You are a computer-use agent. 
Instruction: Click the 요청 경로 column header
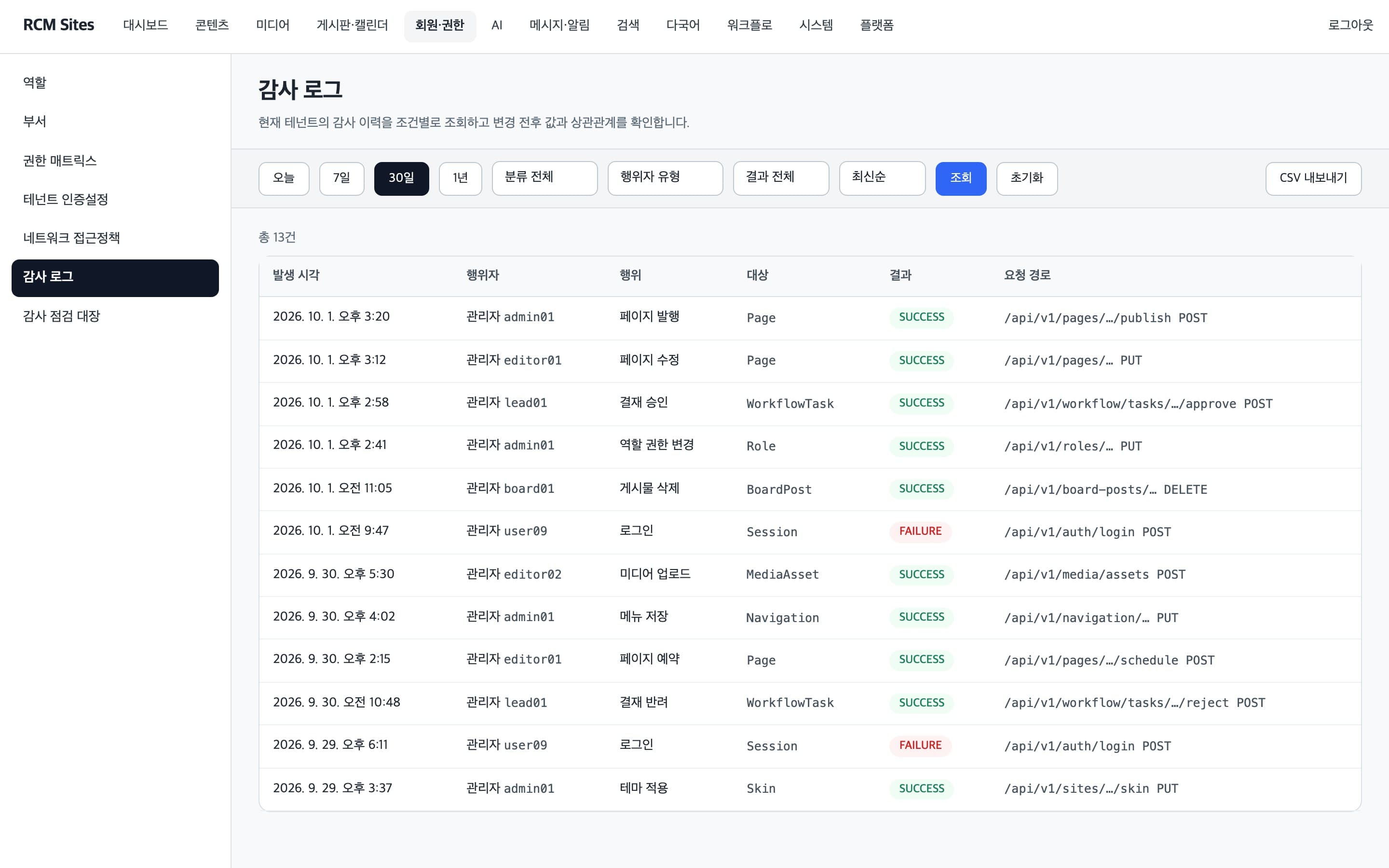pos(1027,275)
